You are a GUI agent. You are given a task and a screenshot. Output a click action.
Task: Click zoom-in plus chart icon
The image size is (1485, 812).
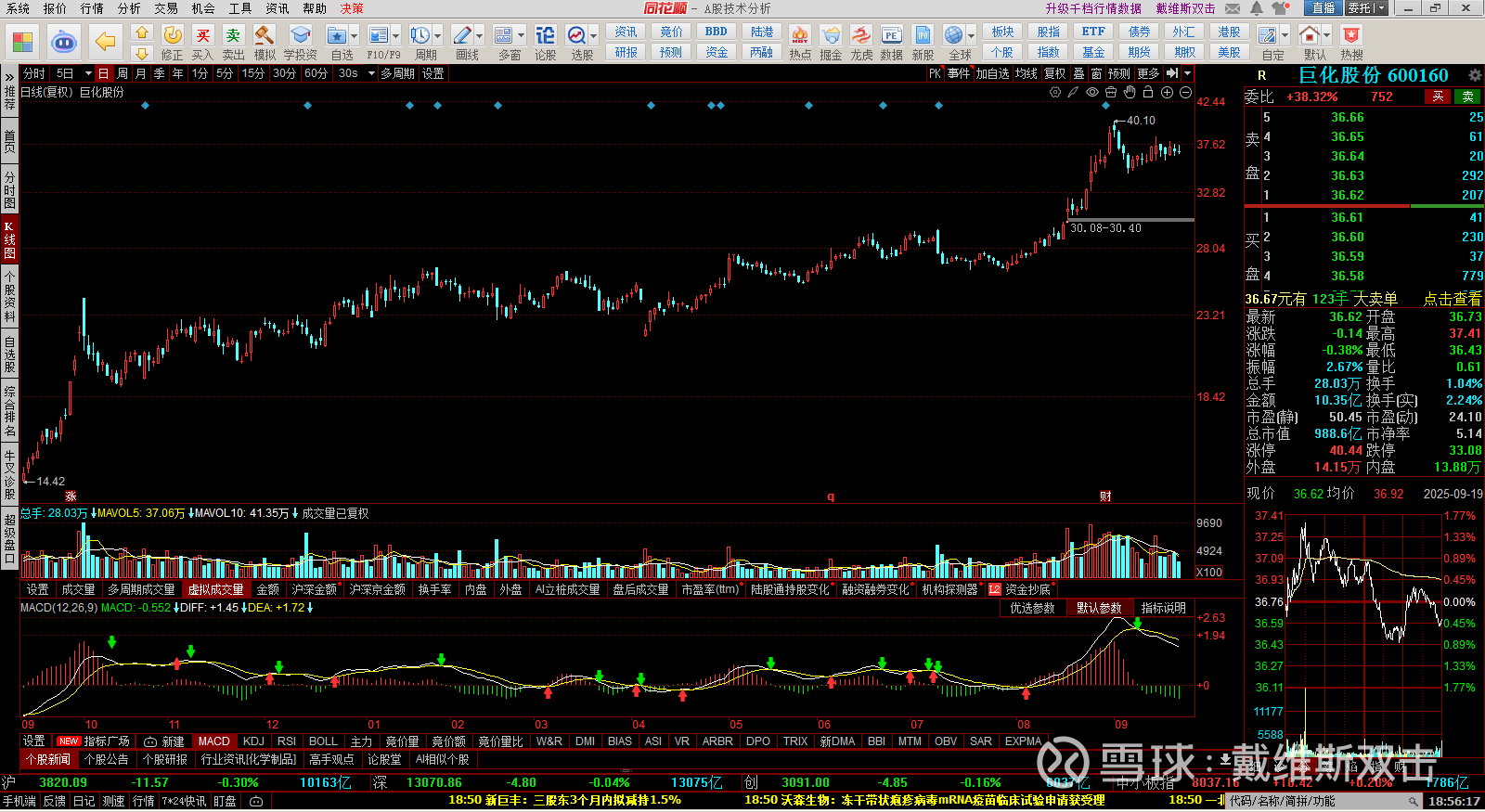[1167, 92]
